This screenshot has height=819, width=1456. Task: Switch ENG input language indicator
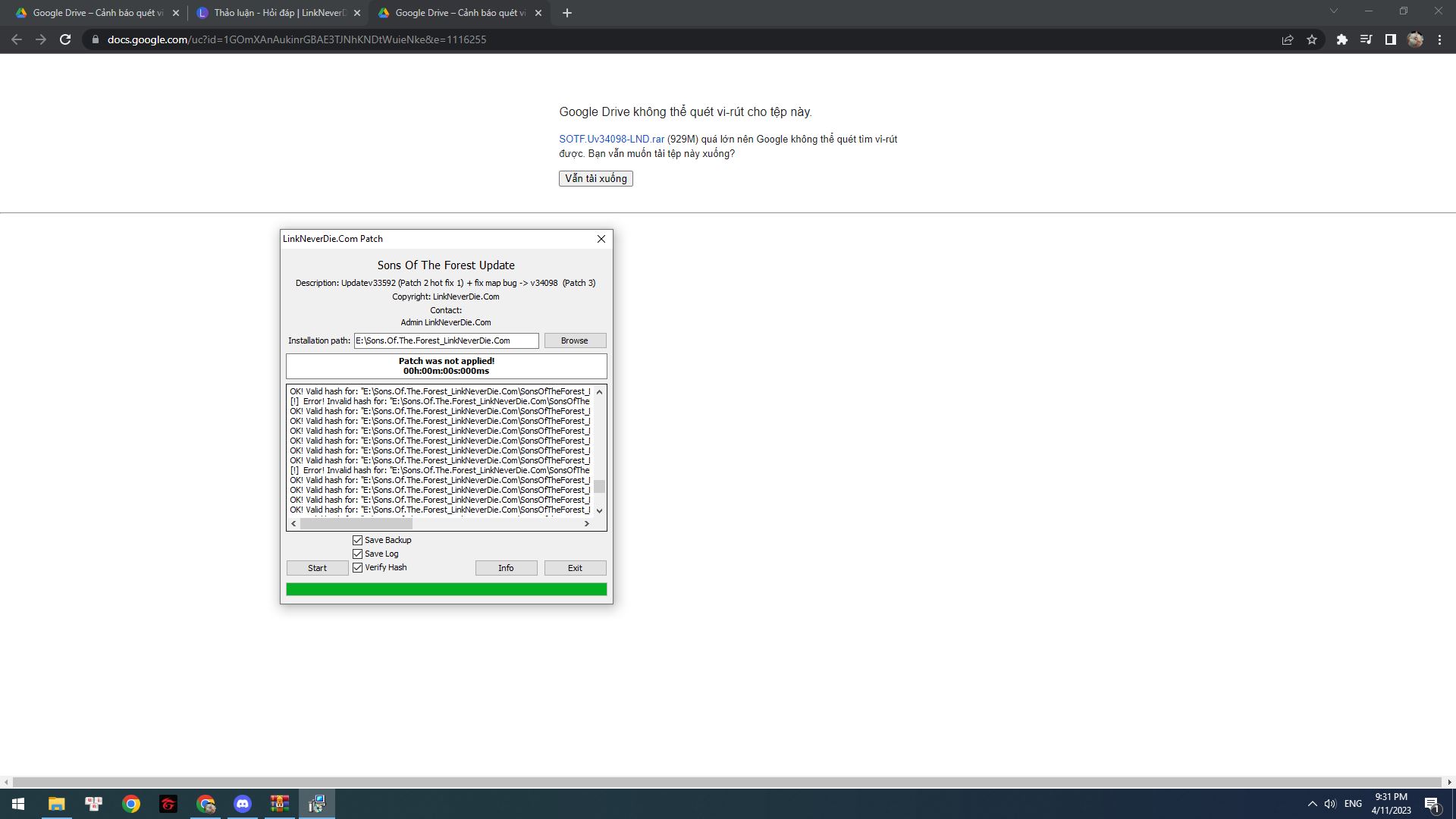pos(1353,804)
